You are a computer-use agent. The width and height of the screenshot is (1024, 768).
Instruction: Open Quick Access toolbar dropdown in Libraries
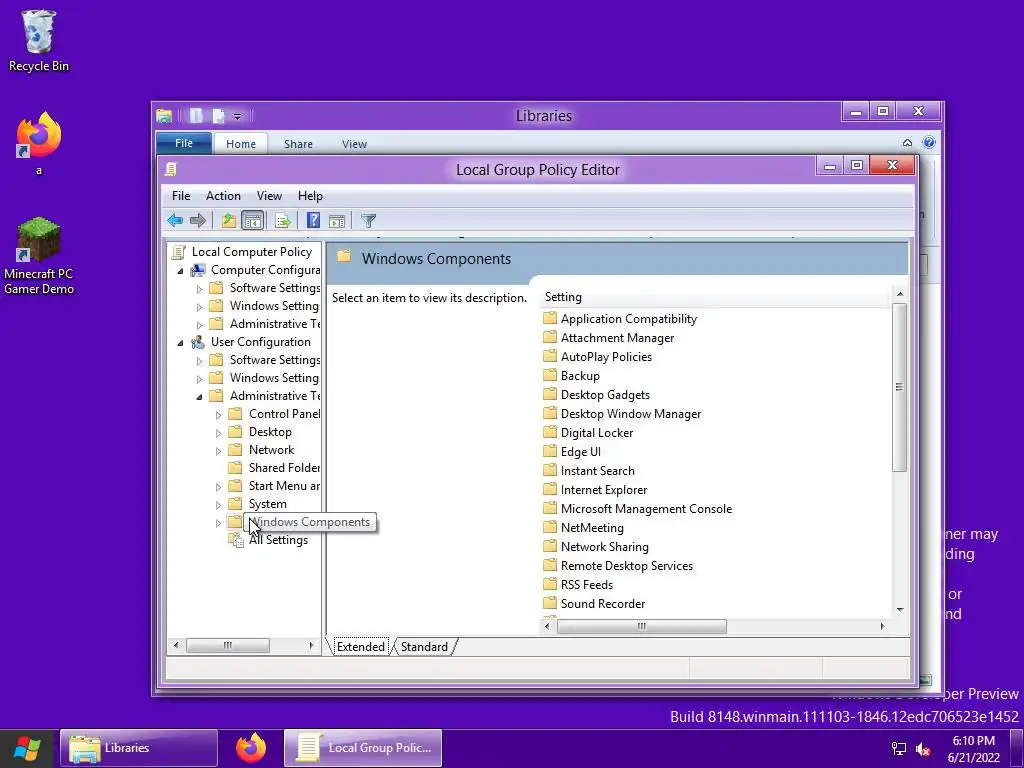tap(238, 116)
